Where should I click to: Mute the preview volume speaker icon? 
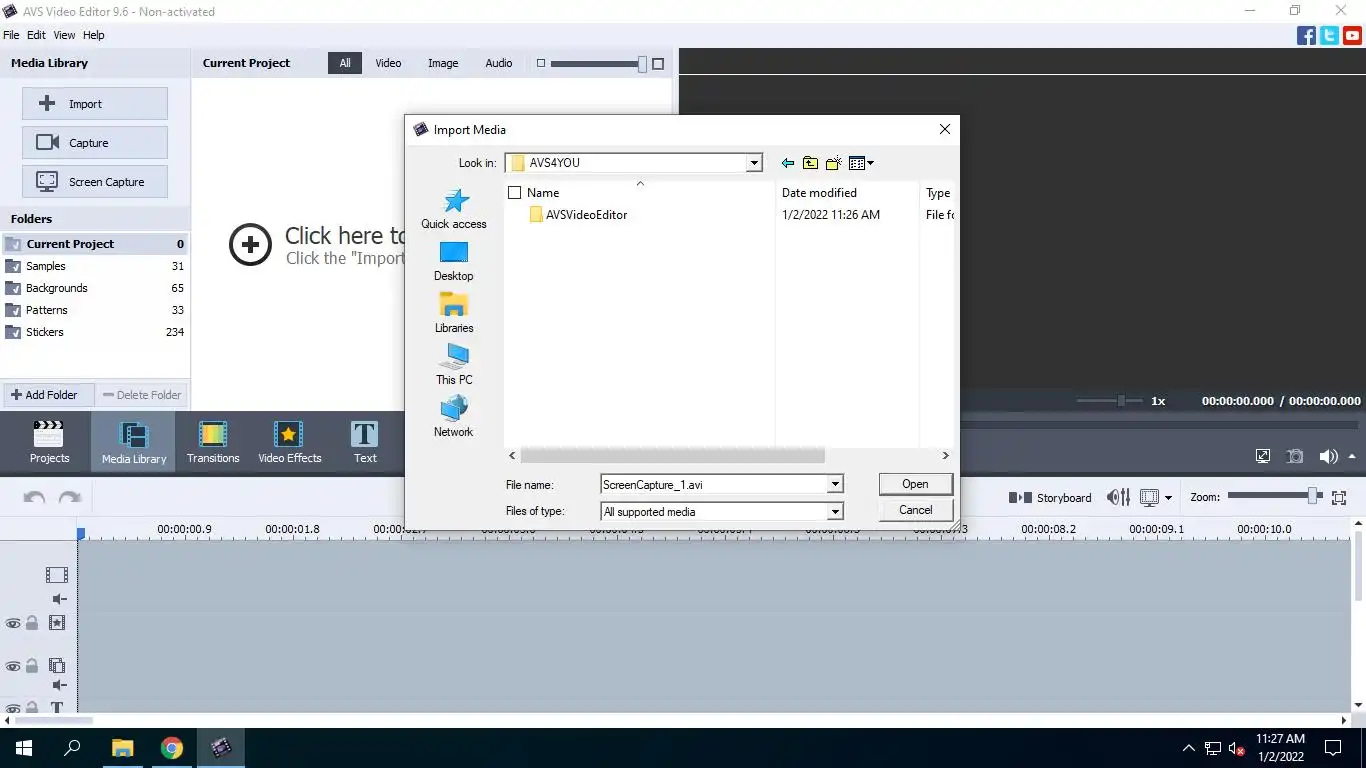click(1327, 456)
